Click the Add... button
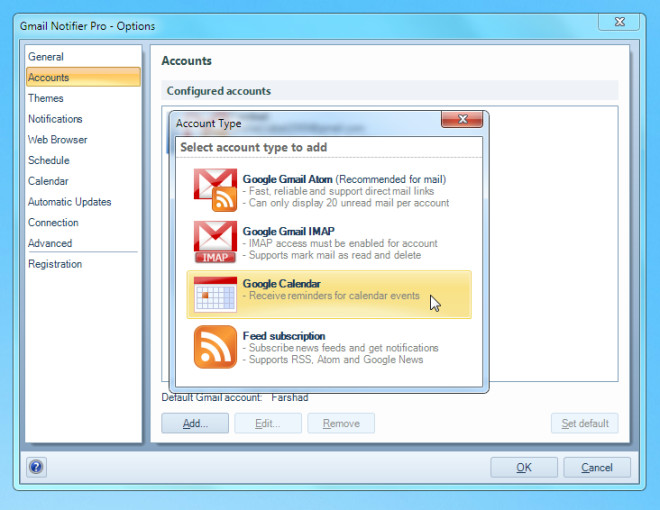The image size is (660, 510). click(x=195, y=423)
